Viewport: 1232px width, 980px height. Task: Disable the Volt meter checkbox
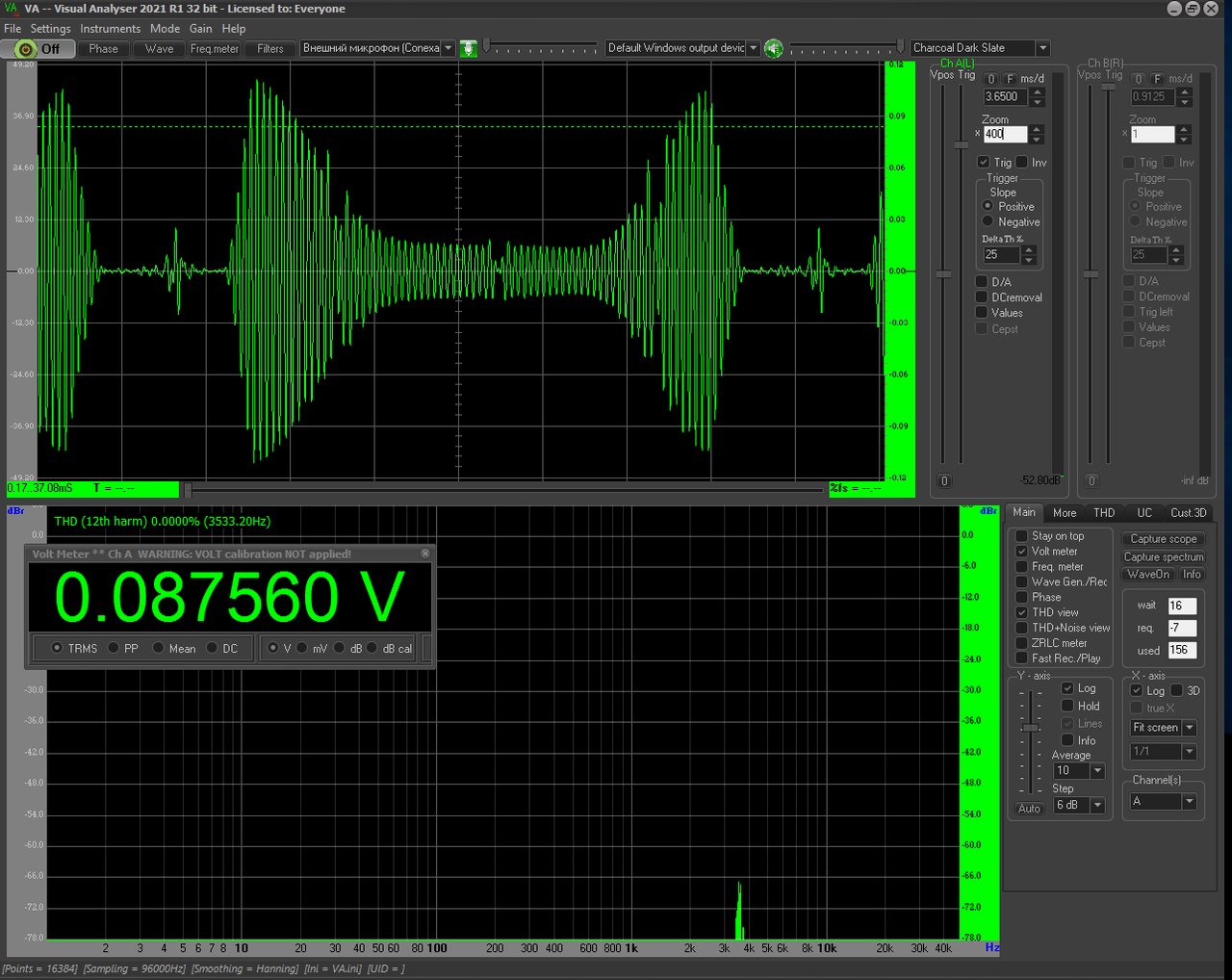click(1021, 552)
